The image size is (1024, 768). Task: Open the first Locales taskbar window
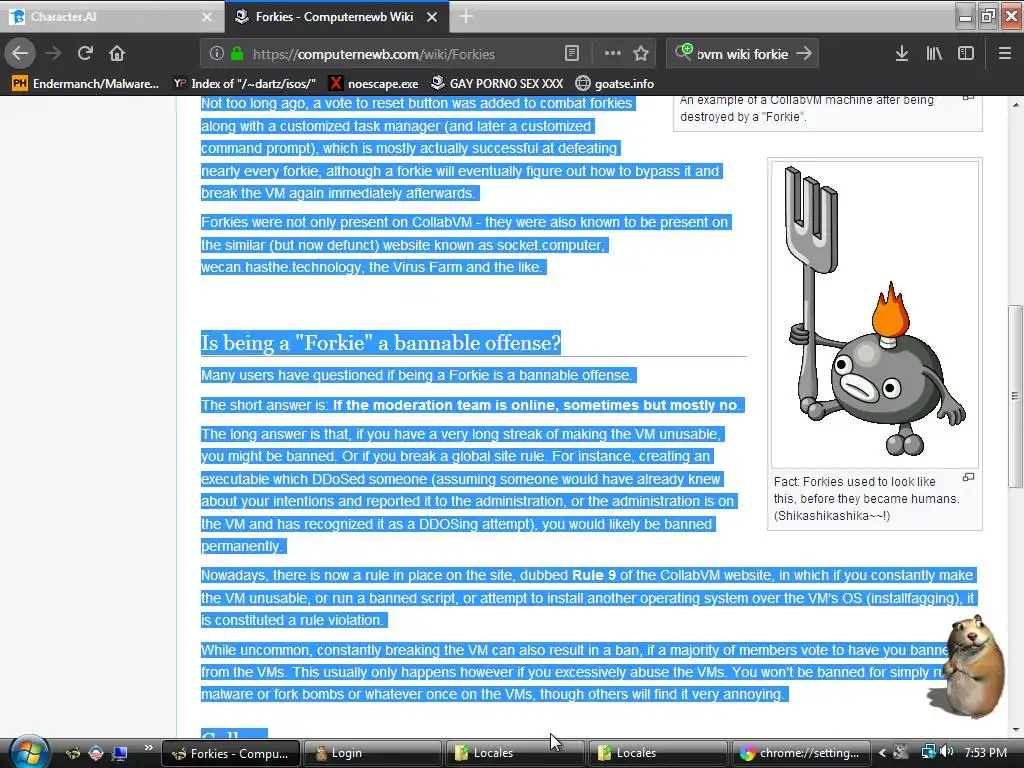click(x=515, y=754)
